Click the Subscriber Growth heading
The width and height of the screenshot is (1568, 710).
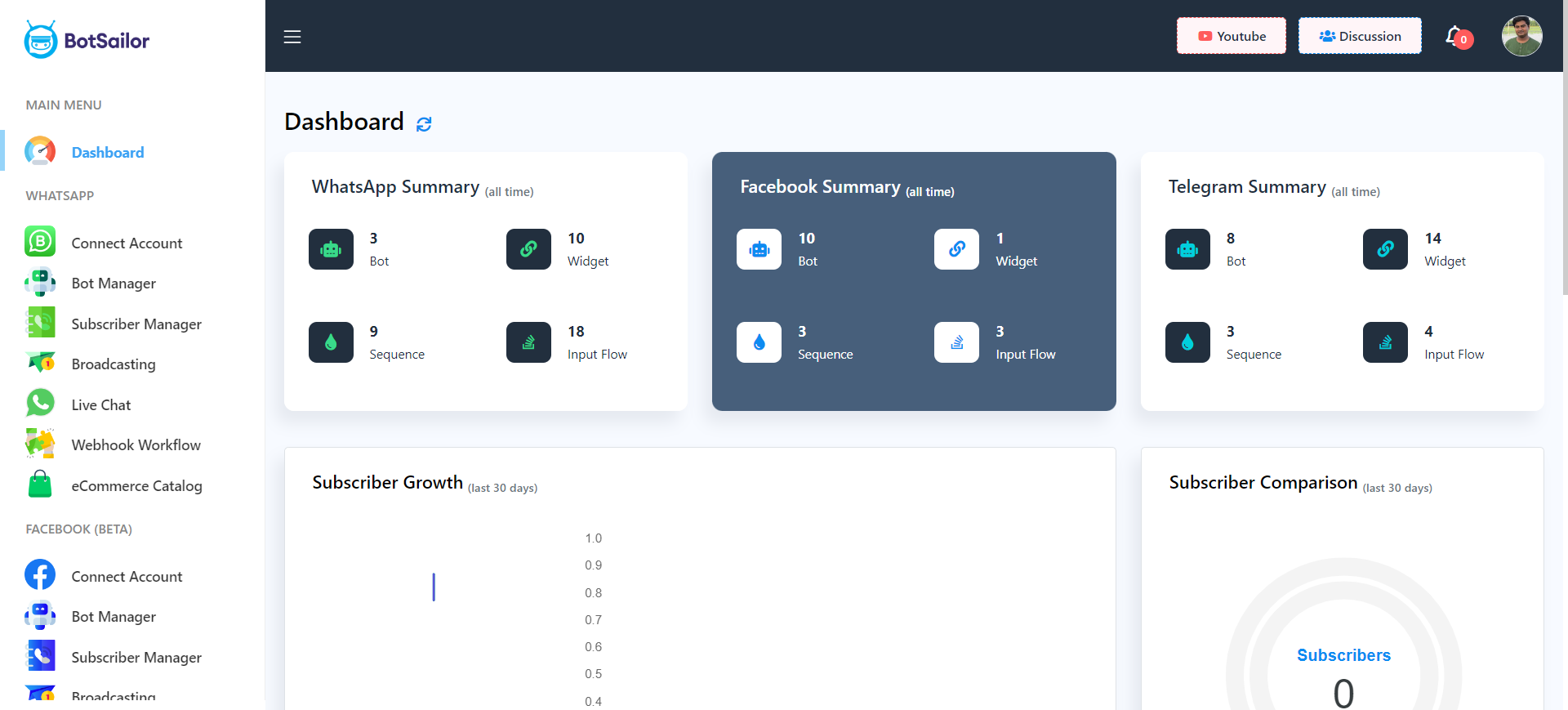387,482
